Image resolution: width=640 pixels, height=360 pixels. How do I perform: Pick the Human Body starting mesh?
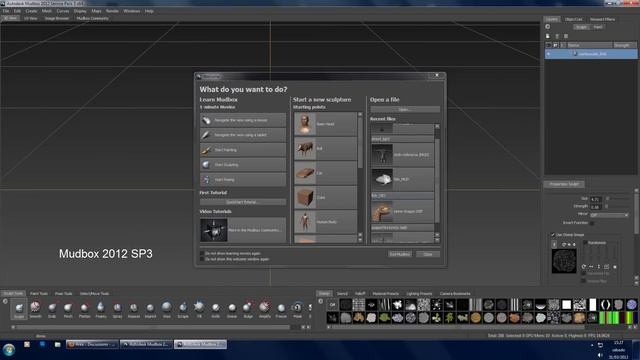325,222
